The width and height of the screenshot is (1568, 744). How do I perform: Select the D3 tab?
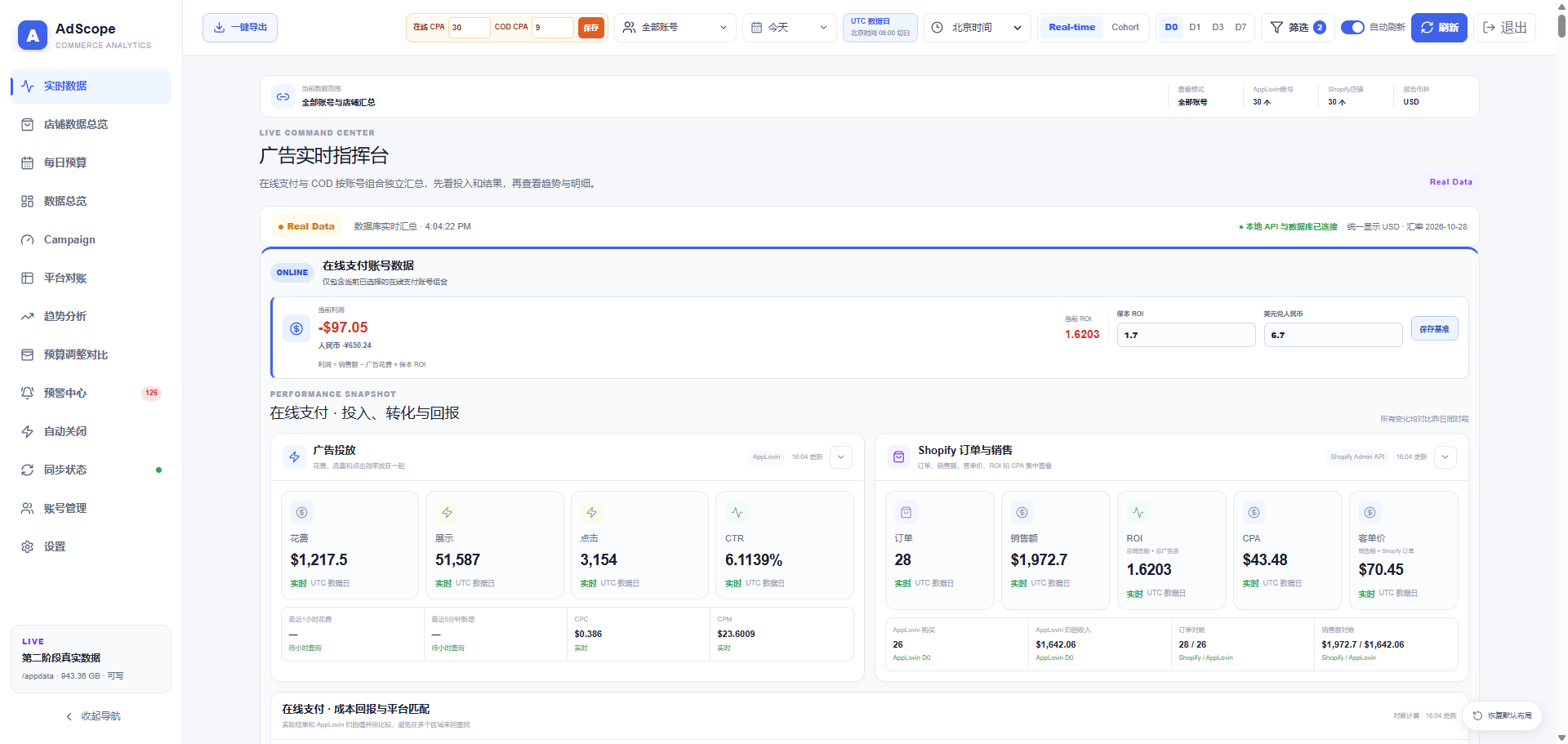pyautogui.click(x=1218, y=27)
